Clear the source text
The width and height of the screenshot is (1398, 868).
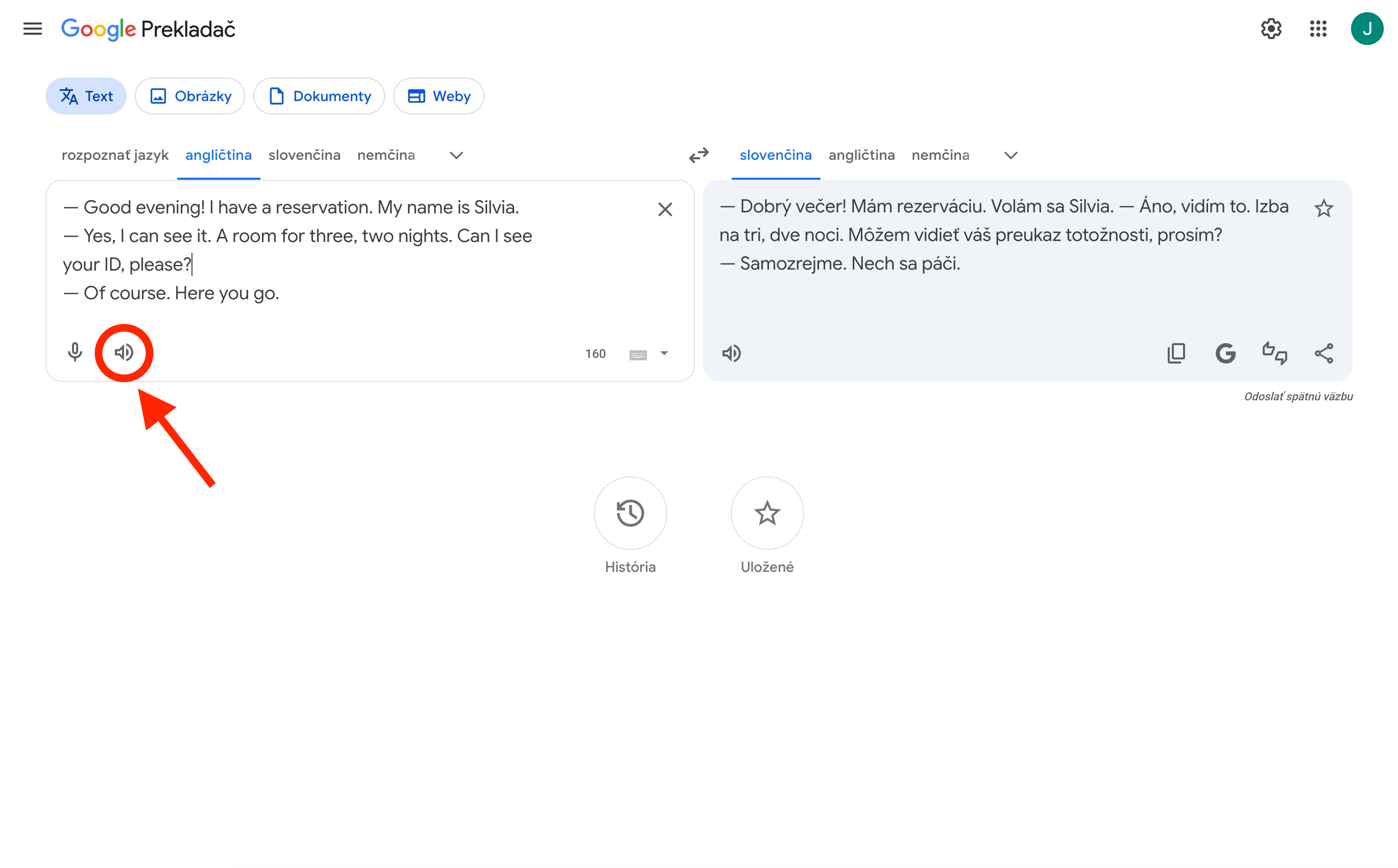click(665, 209)
